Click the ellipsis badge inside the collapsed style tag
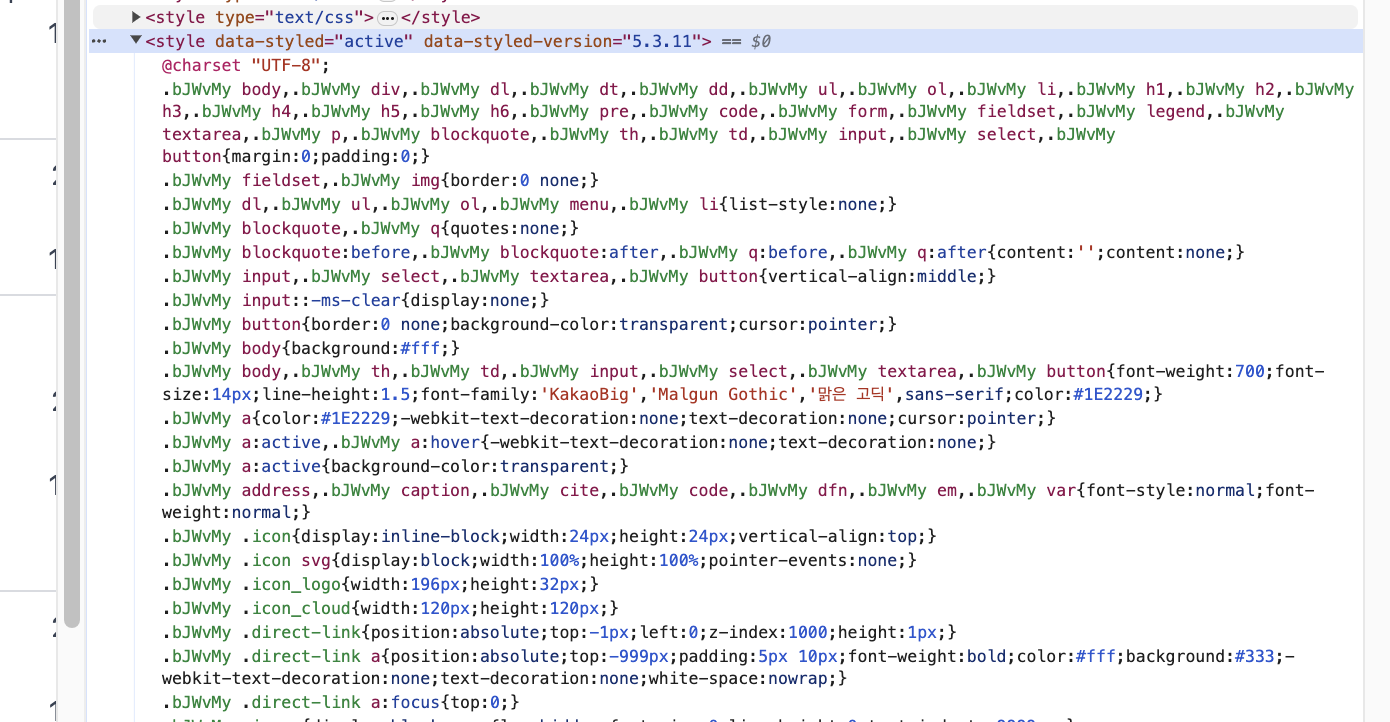This screenshot has height=722, width=1390. [388, 18]
